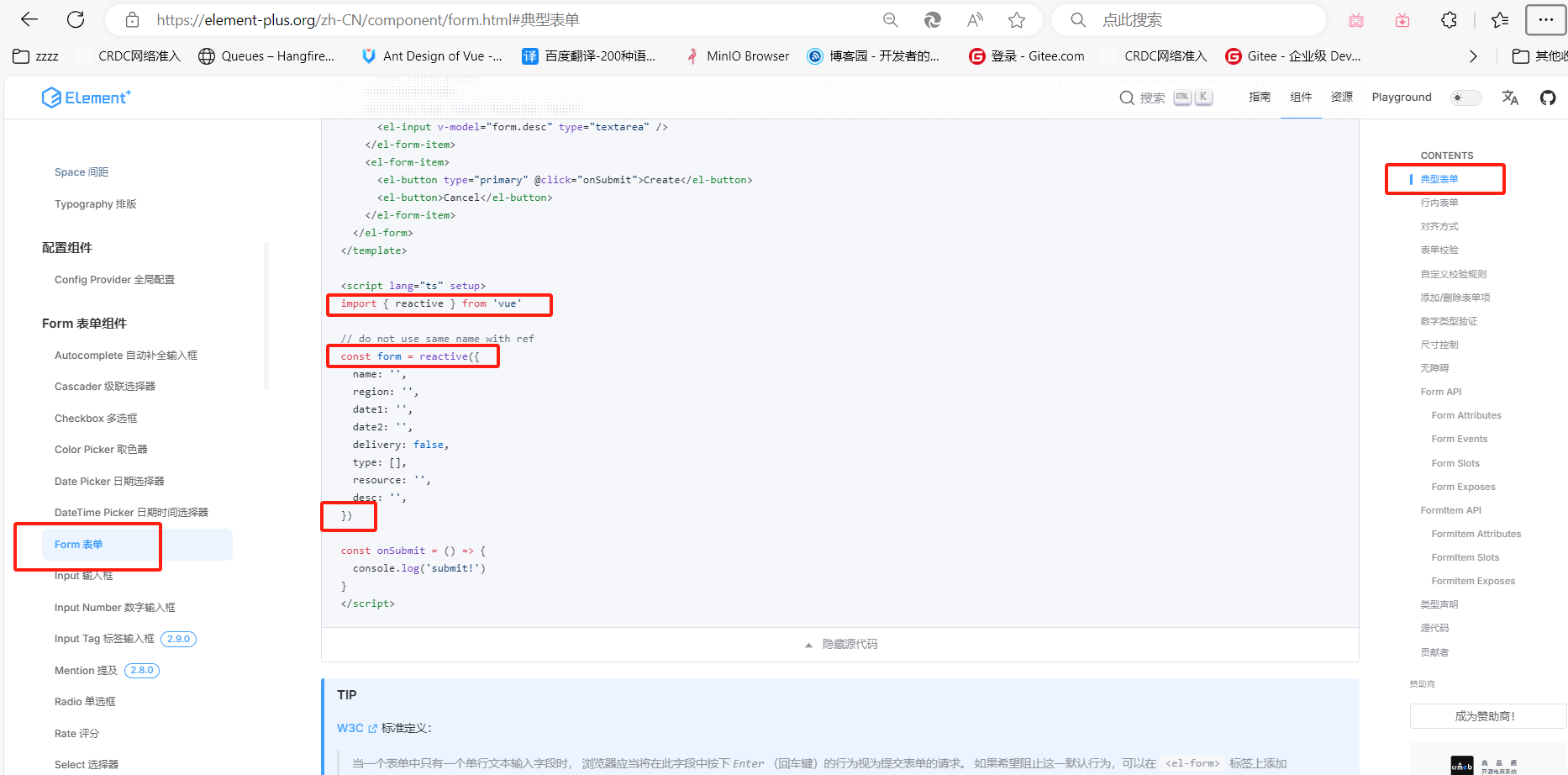Screen dimensions: 1568x775
Task: Open the zzzz bookmark folder
Action: point(36,56)
